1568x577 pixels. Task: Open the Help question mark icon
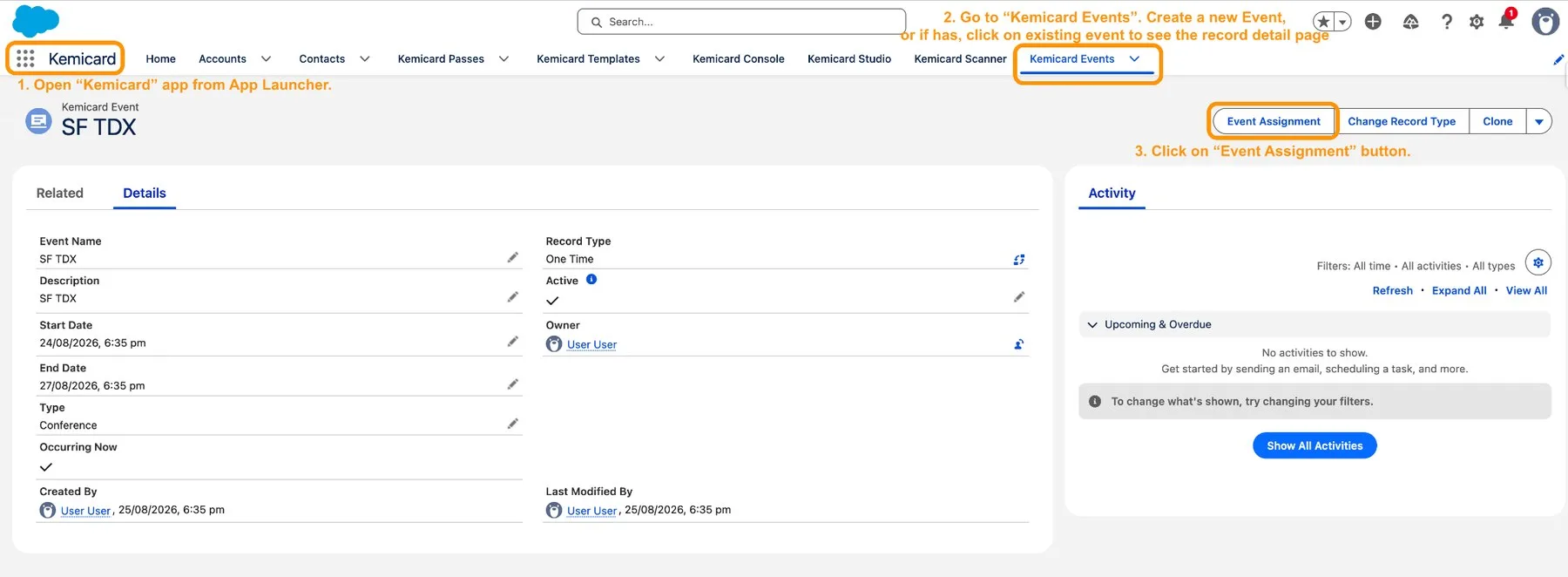tap(1447, 22)
